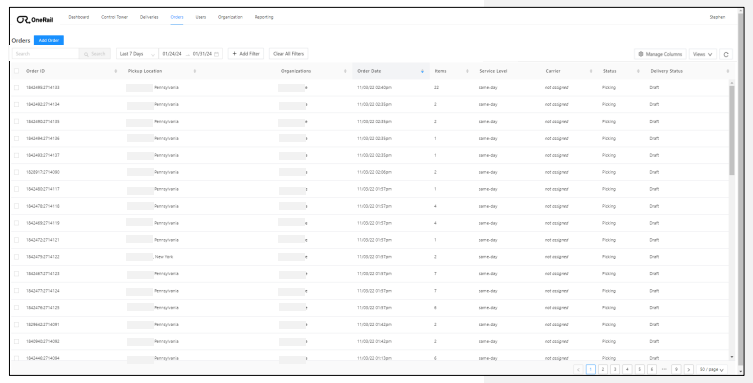753x383 pixels.
Task: Click the refresh icon beside Views
Action: coord(726,54)
